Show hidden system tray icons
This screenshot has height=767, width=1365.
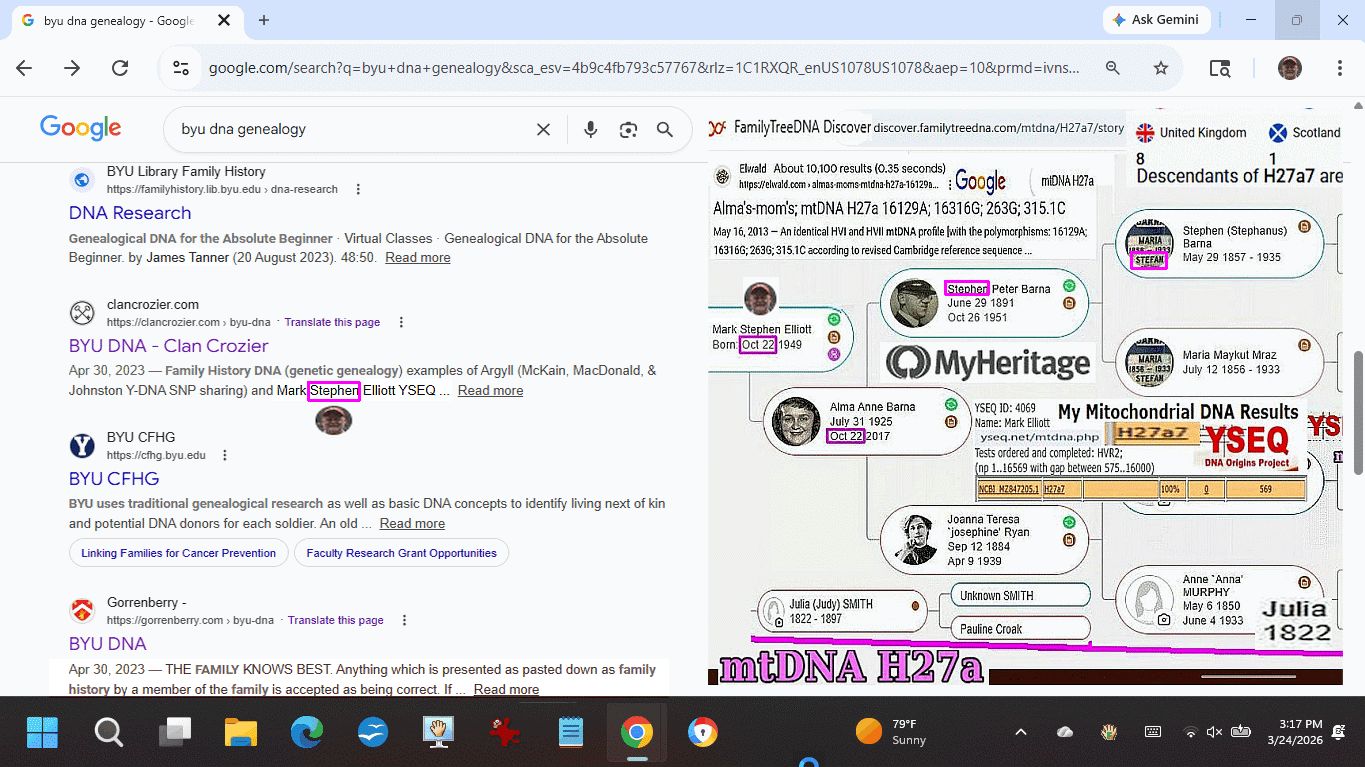[1020, 732]
